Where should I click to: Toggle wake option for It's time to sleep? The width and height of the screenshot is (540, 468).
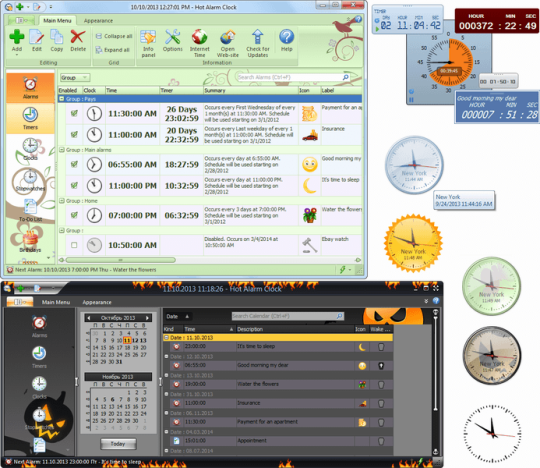pos(381,347)
